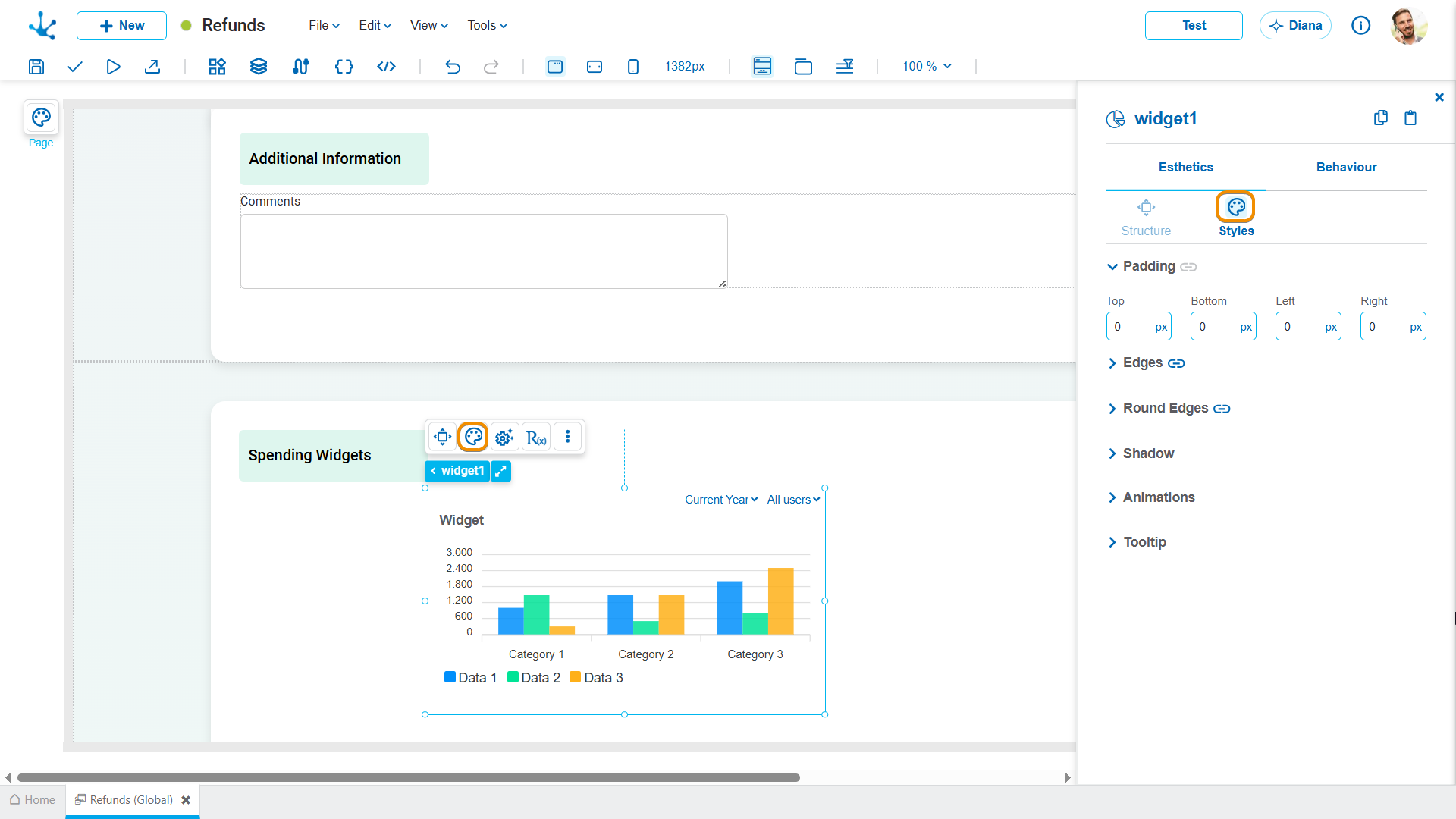Toggle the Round Edges link icon
This screenshot has width=1456, height=819.
(x=1222, y=409)
